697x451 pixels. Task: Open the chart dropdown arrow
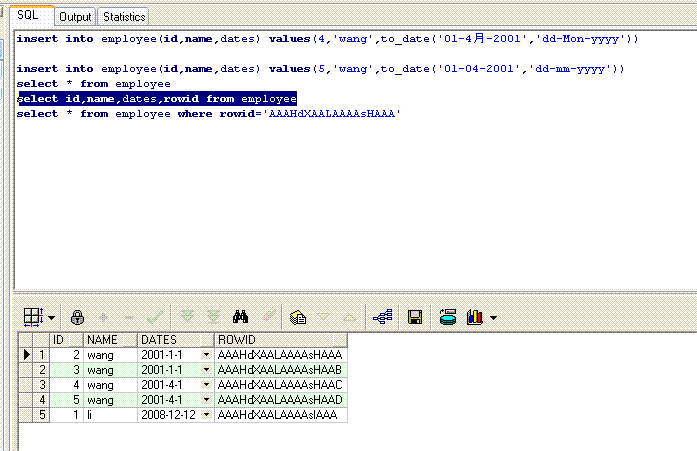(x=493, y=318)
